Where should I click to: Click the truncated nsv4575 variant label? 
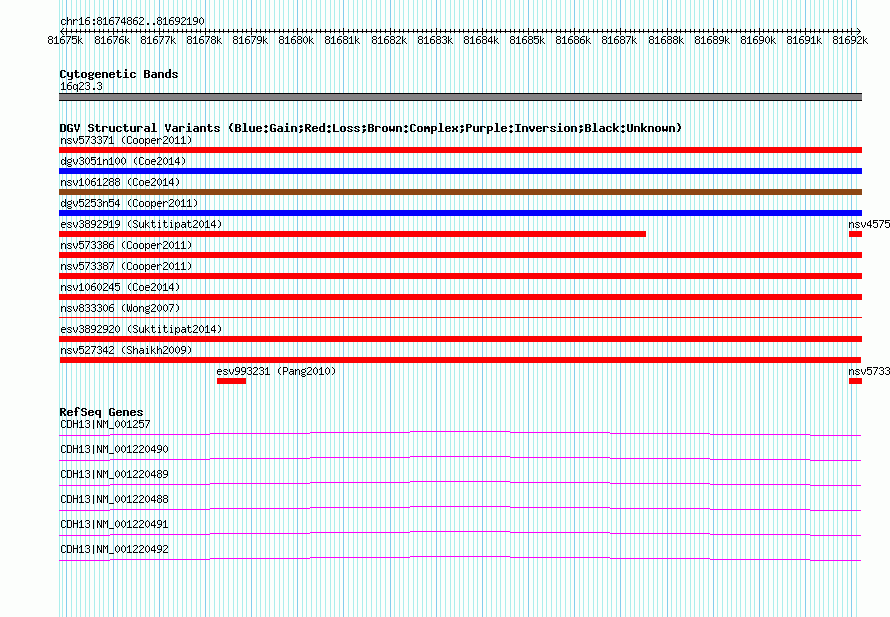[869, 224]
